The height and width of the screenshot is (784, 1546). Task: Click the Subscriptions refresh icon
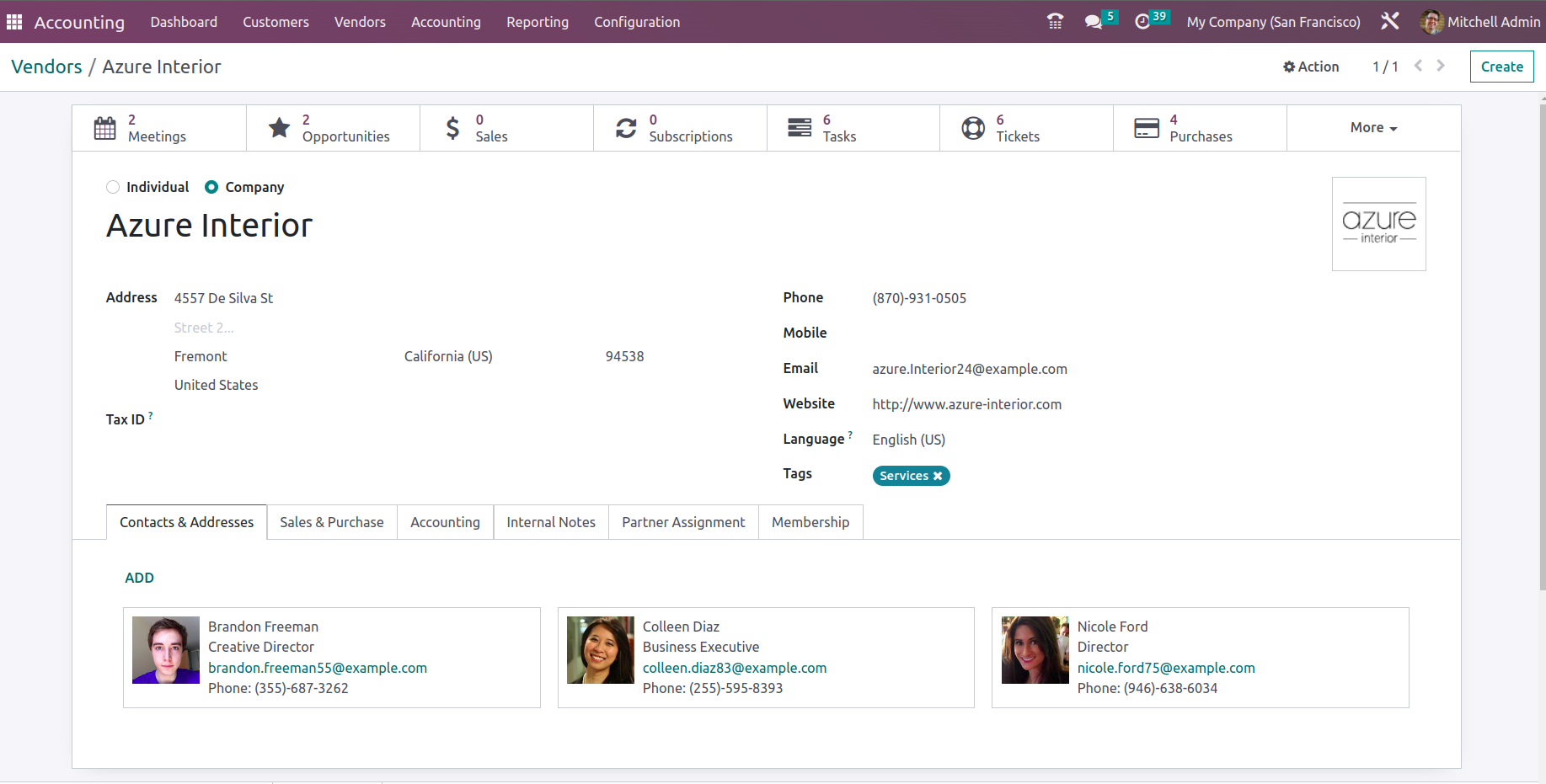click(x=626, y=128)
